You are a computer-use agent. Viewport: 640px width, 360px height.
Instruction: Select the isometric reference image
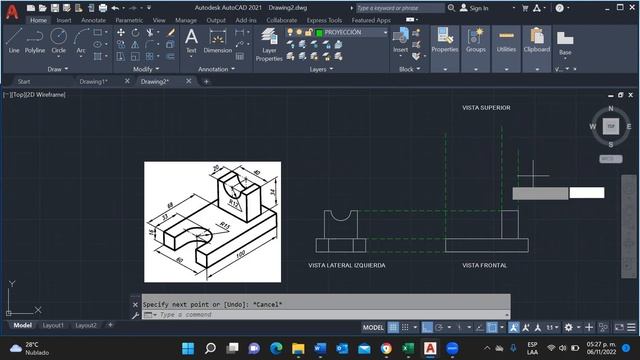pyautogui.click(x=212, y=222)
